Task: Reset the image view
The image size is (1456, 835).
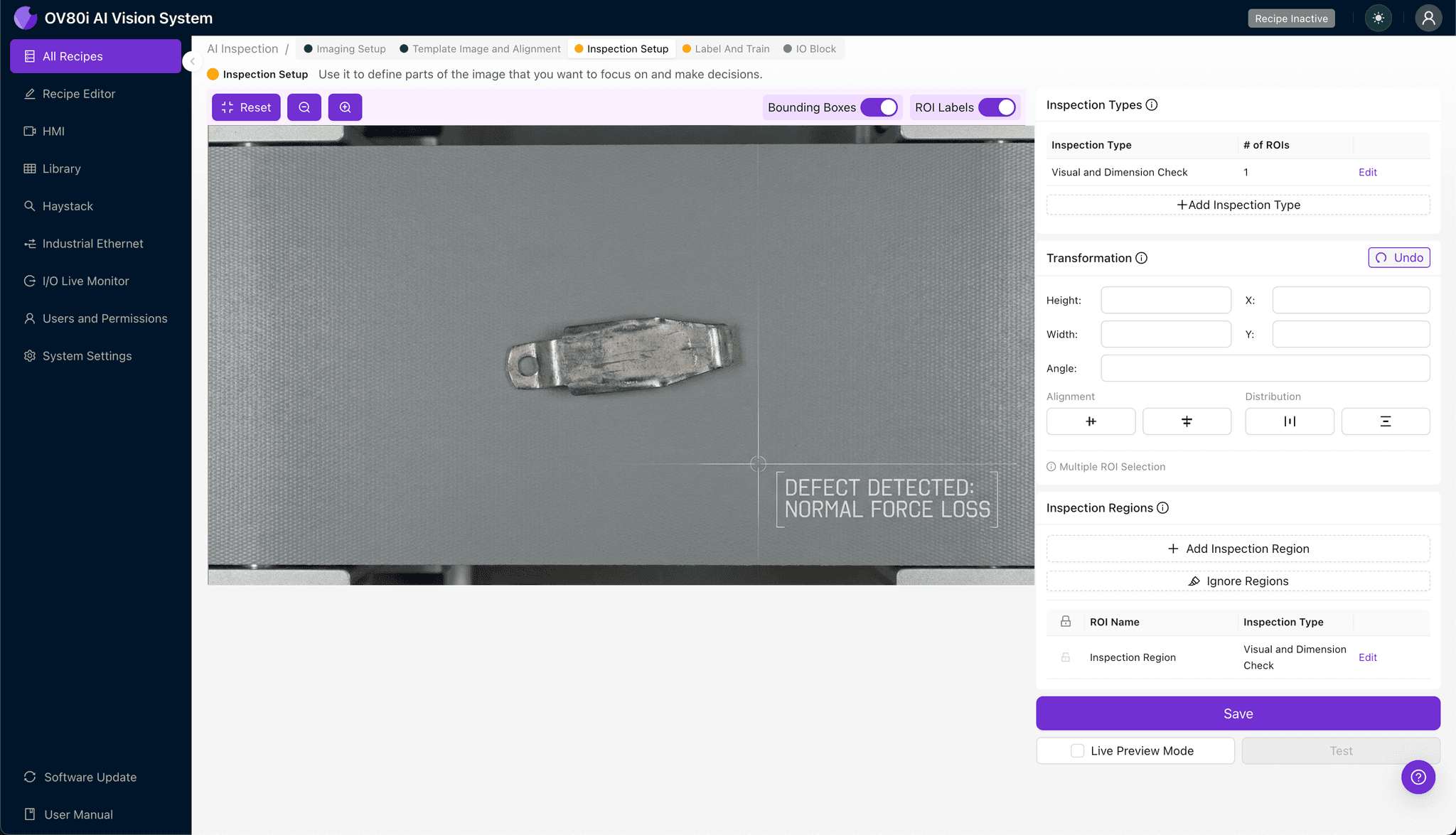Action: point(246,107)
